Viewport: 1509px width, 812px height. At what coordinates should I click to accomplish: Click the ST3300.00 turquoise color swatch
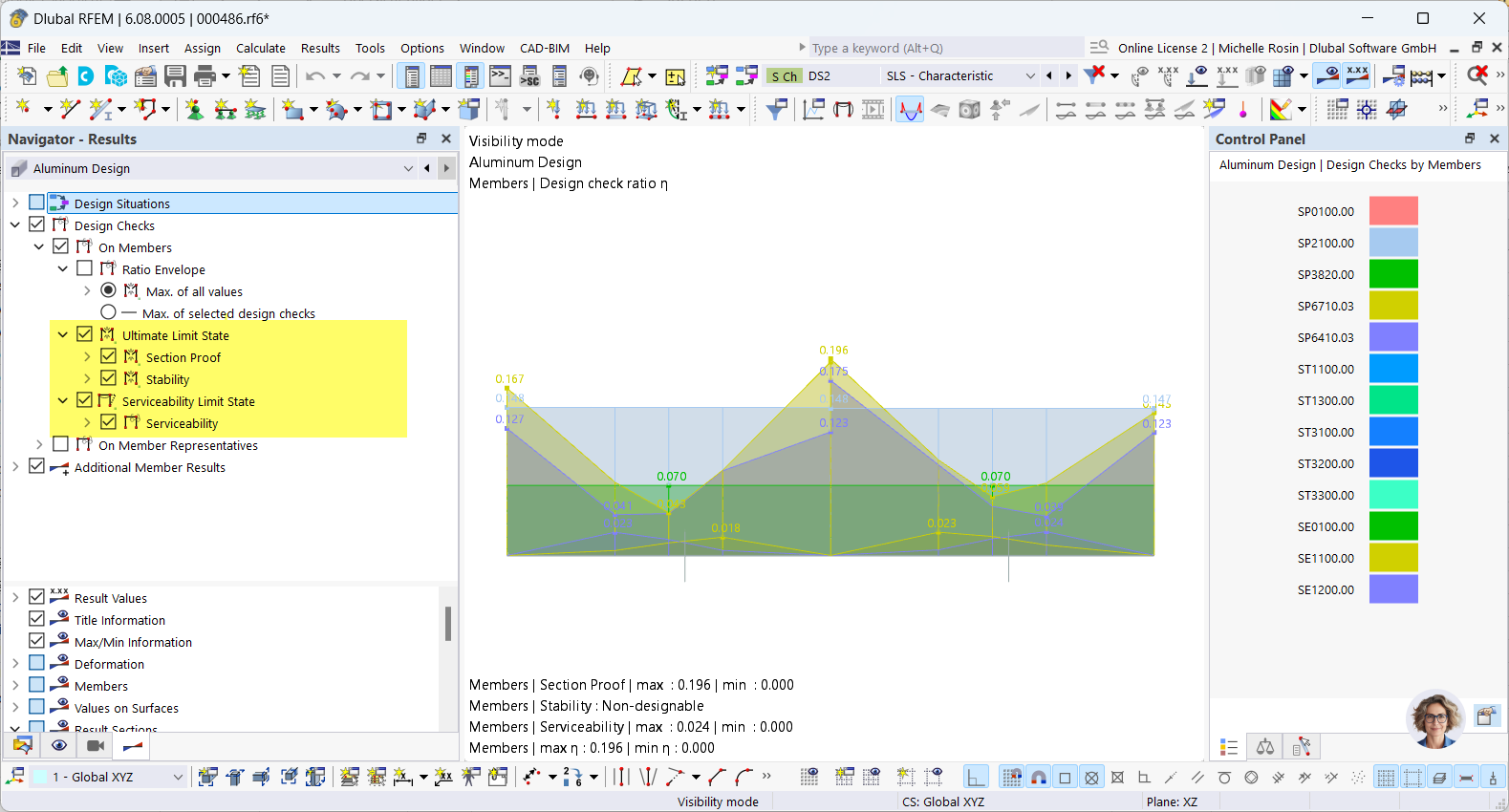tap(1393, 495)
